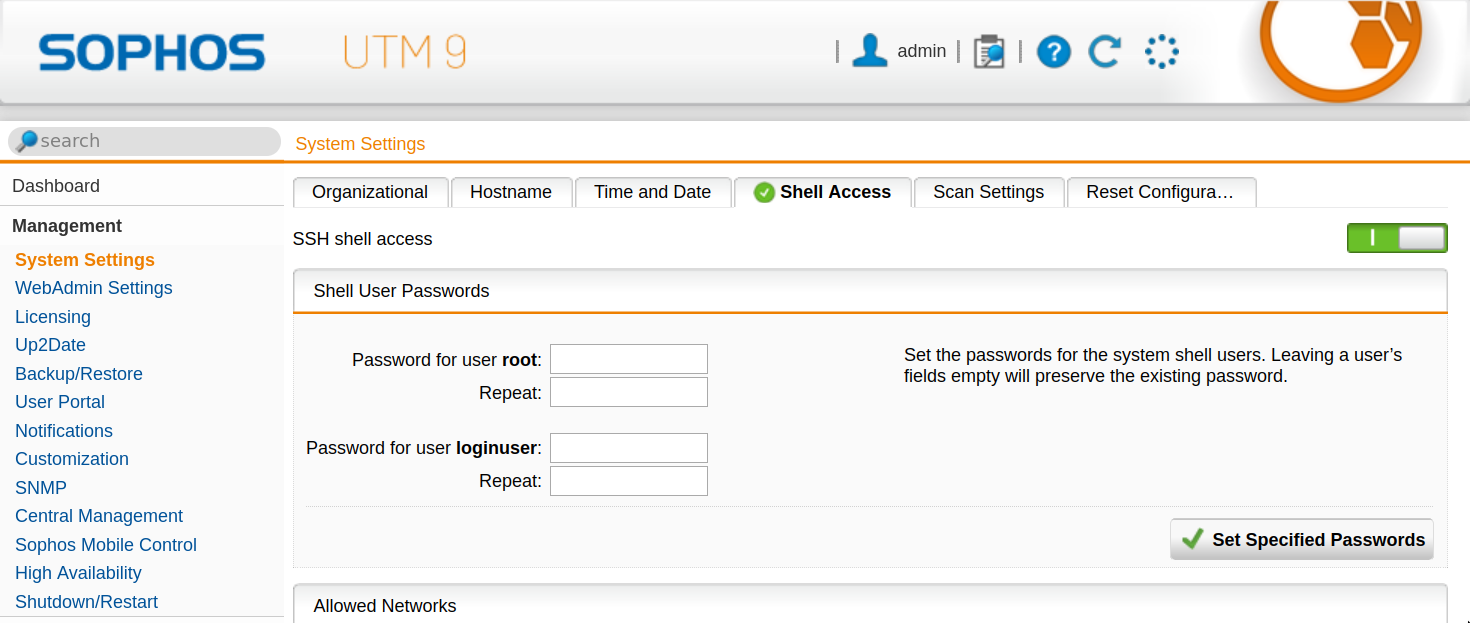This screenshot has width=1470, height=623.
Task: Switch to the Time and Date tab
Action: pos(652,192)
